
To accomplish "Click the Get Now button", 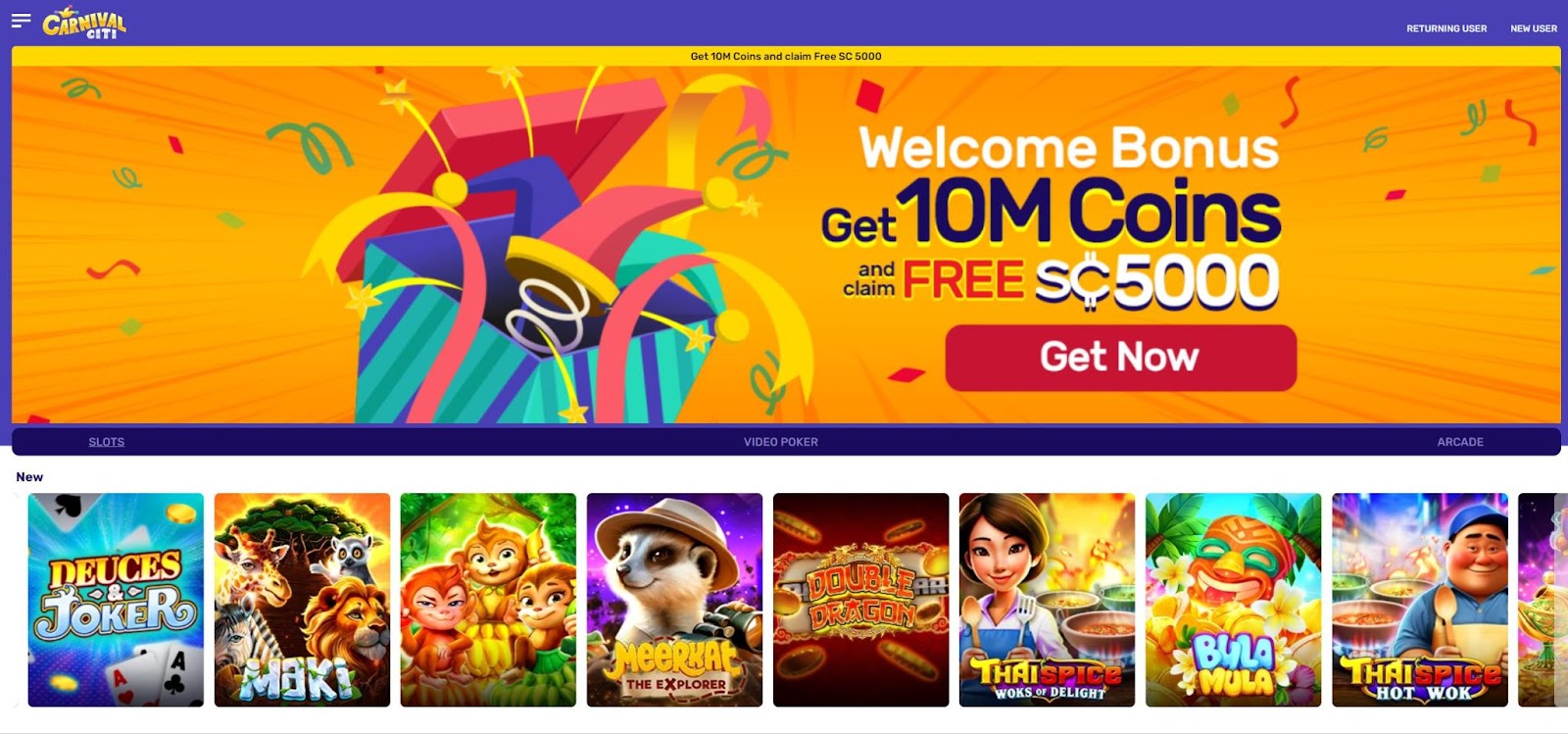I will tap(1120, 358).
